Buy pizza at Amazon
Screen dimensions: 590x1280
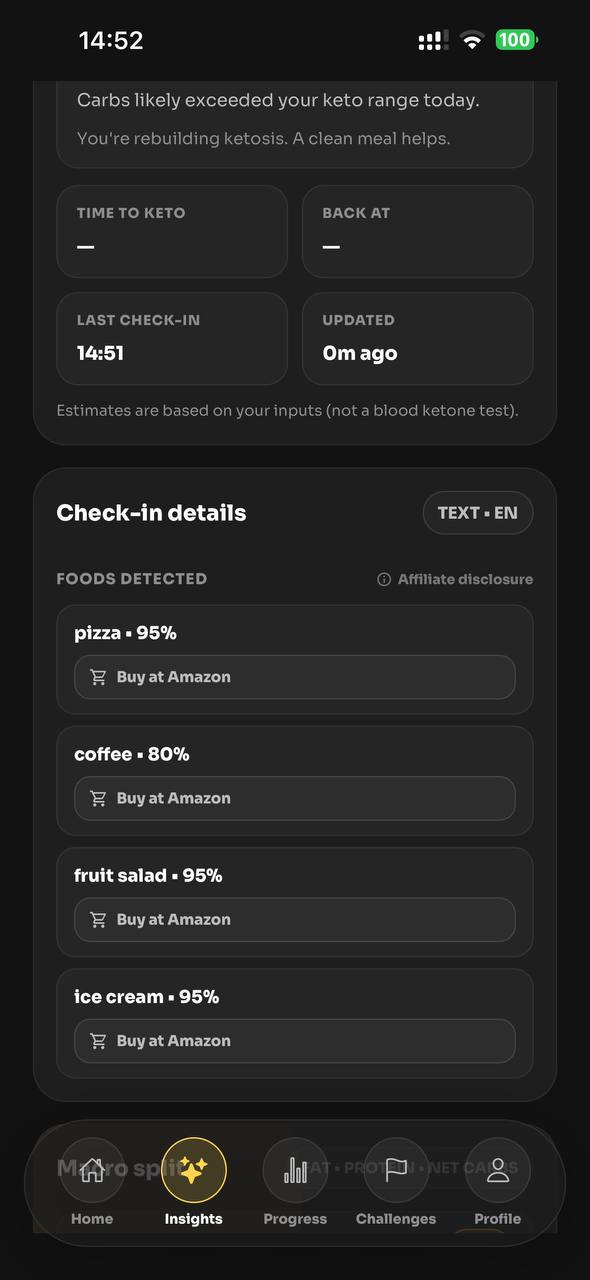[295, 677]
